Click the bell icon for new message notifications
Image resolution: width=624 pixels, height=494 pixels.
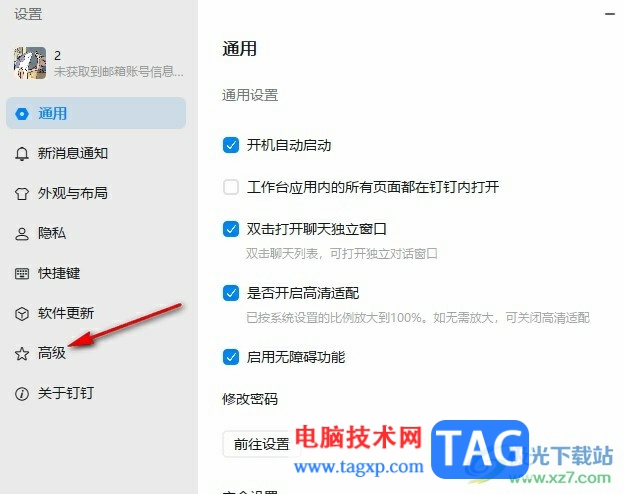click(x=22, y=154)
